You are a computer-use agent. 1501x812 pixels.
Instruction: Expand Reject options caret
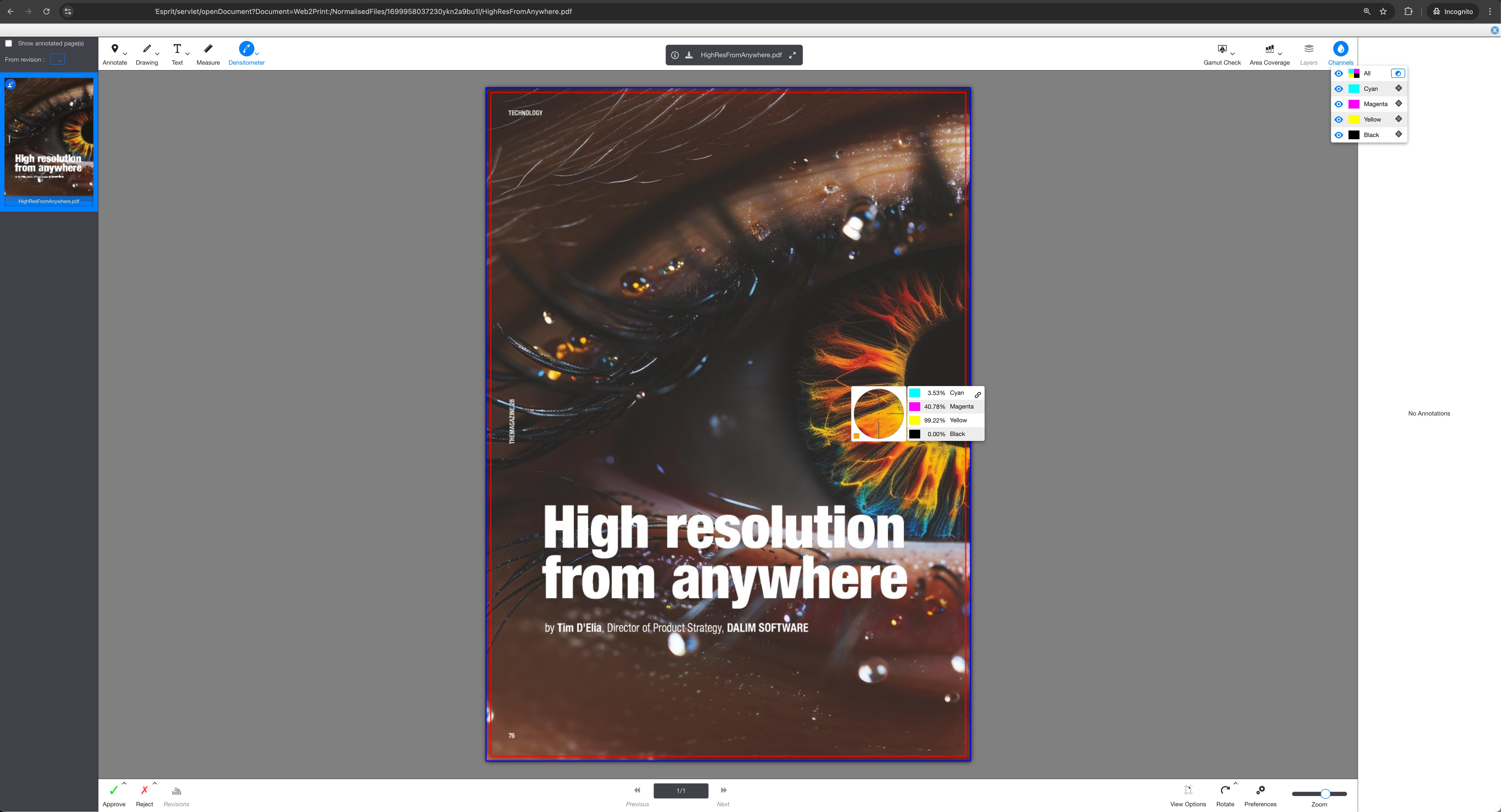pyautogui.click(x=155, y=784)
